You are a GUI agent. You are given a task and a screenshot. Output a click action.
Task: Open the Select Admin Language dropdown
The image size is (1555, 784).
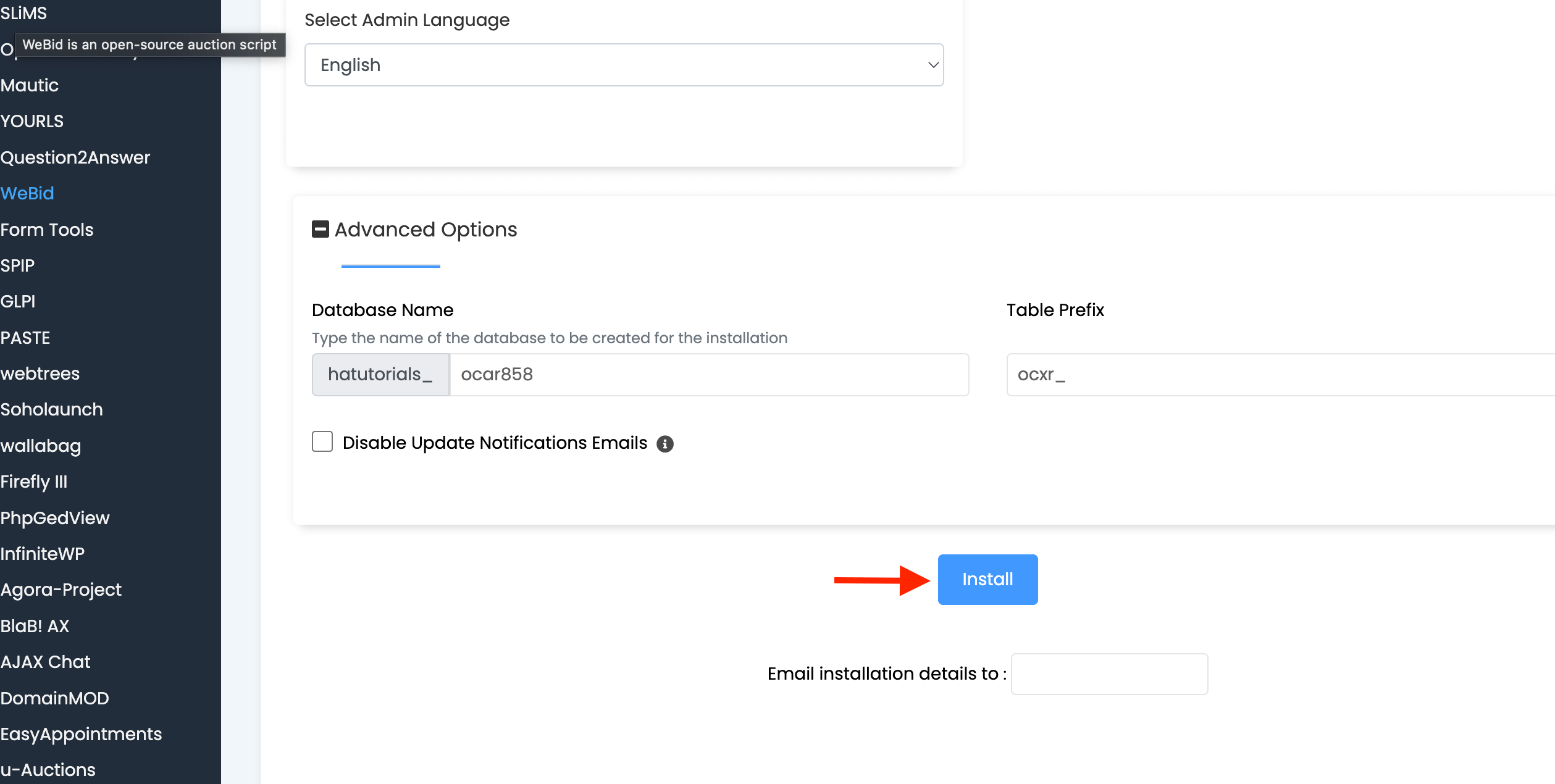[624, 65]
